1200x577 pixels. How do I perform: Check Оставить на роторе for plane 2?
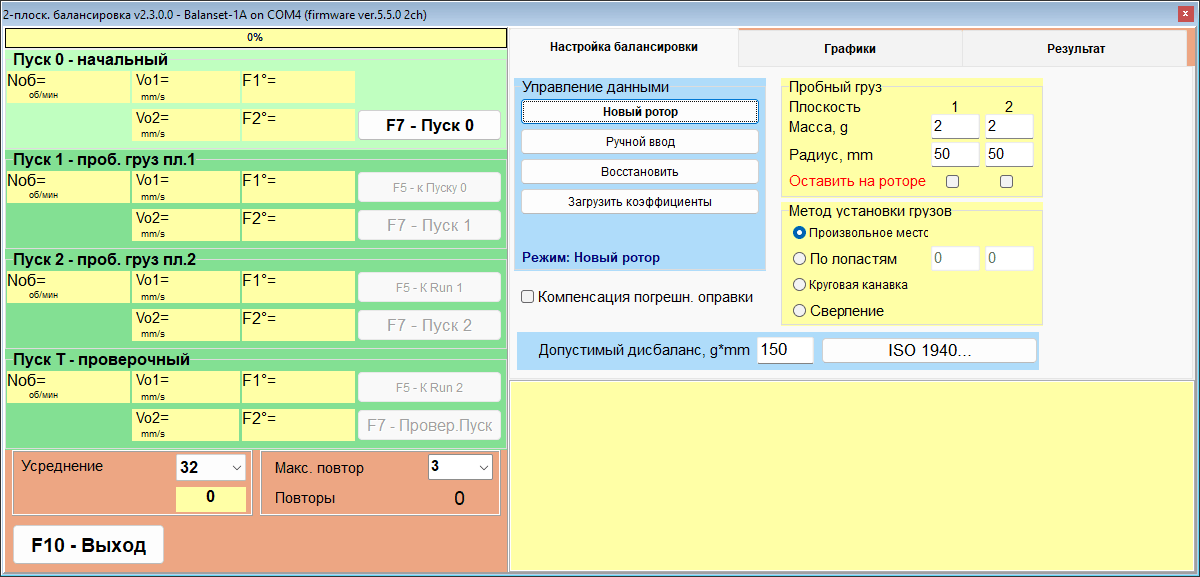point(1006,181)
